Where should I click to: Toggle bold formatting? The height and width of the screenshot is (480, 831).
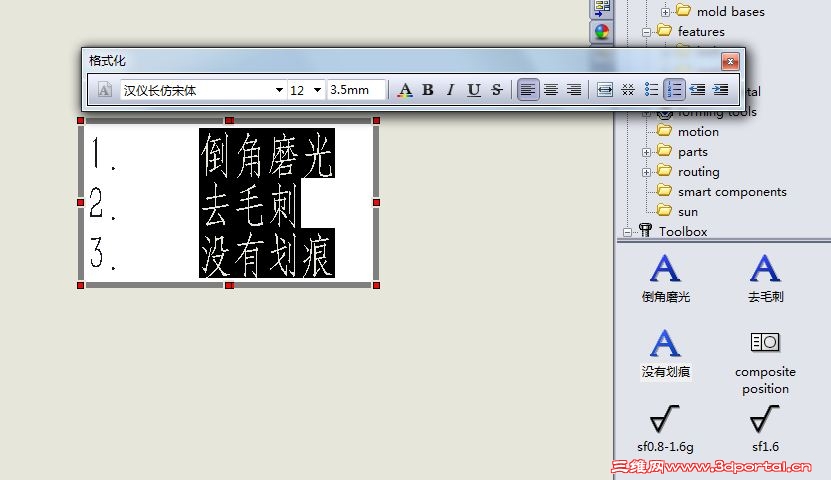point(428,90)
